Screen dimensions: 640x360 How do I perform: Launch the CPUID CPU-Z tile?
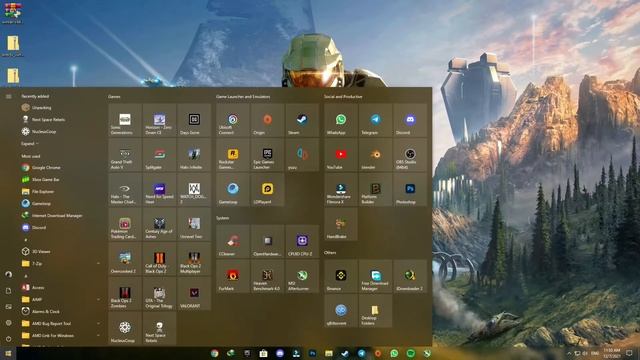[x=302, y=241]
